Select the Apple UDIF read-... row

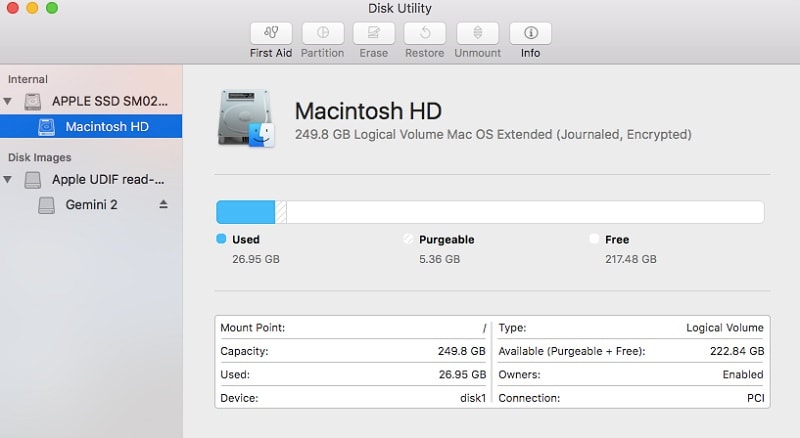91,179
